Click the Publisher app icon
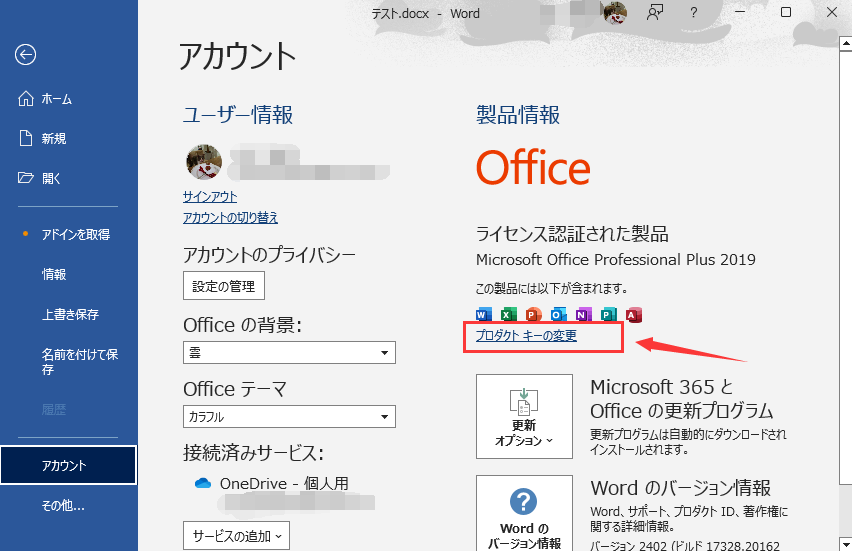The width and height of the screenshot is (852, 551). [609, 314]
